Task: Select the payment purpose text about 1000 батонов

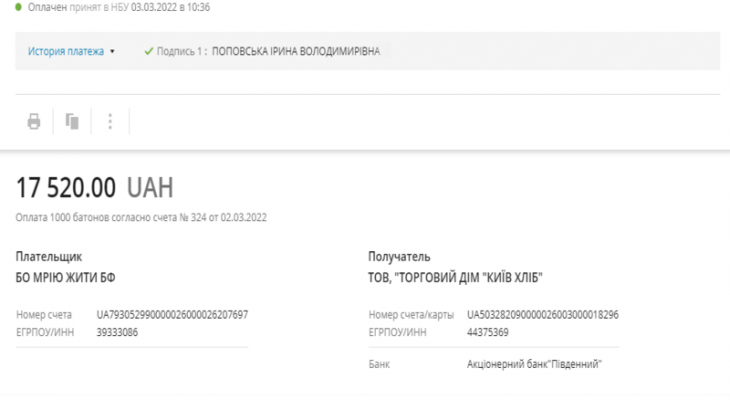Action: click(141, 217)
